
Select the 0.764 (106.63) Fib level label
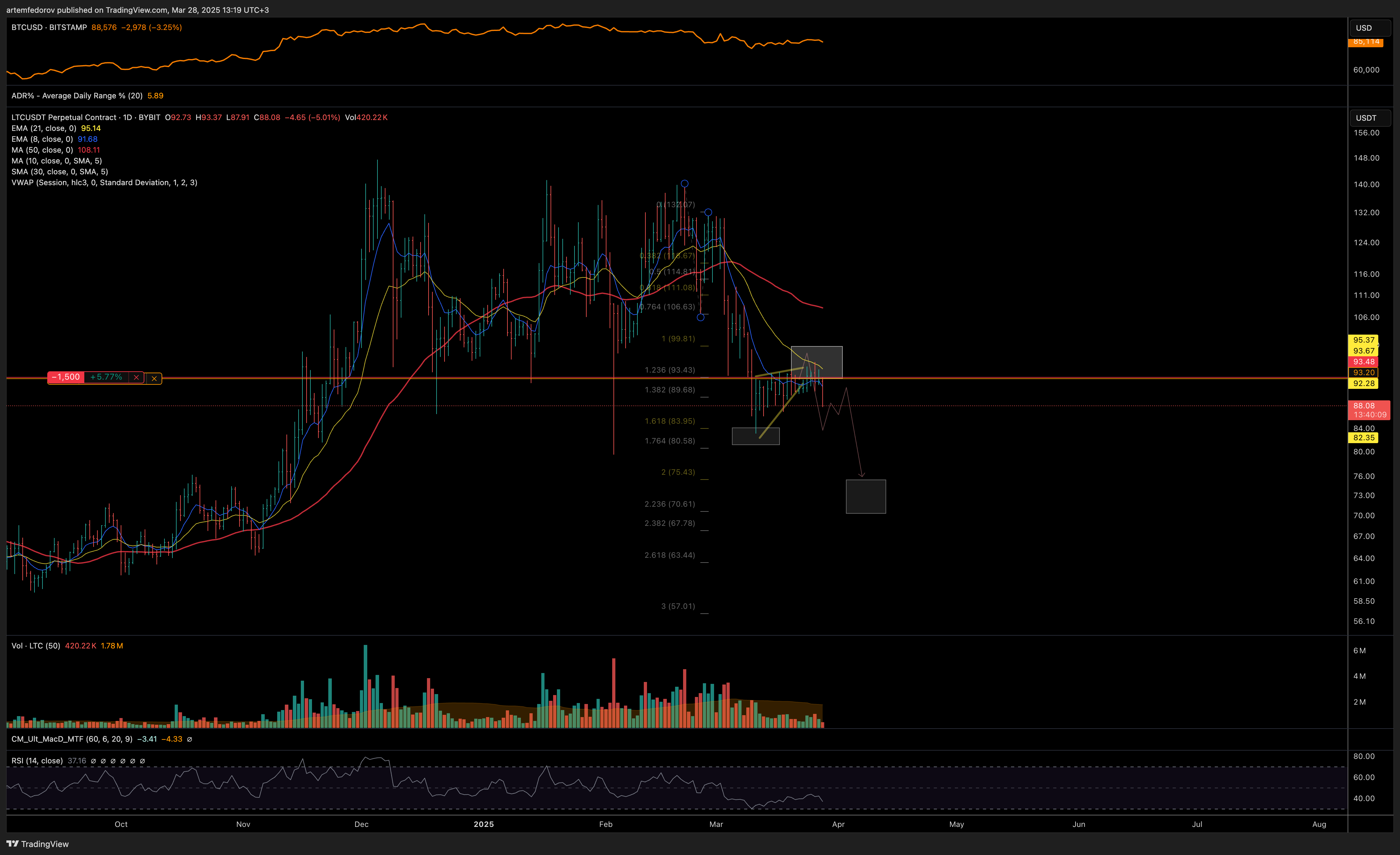tap(668, 307)
